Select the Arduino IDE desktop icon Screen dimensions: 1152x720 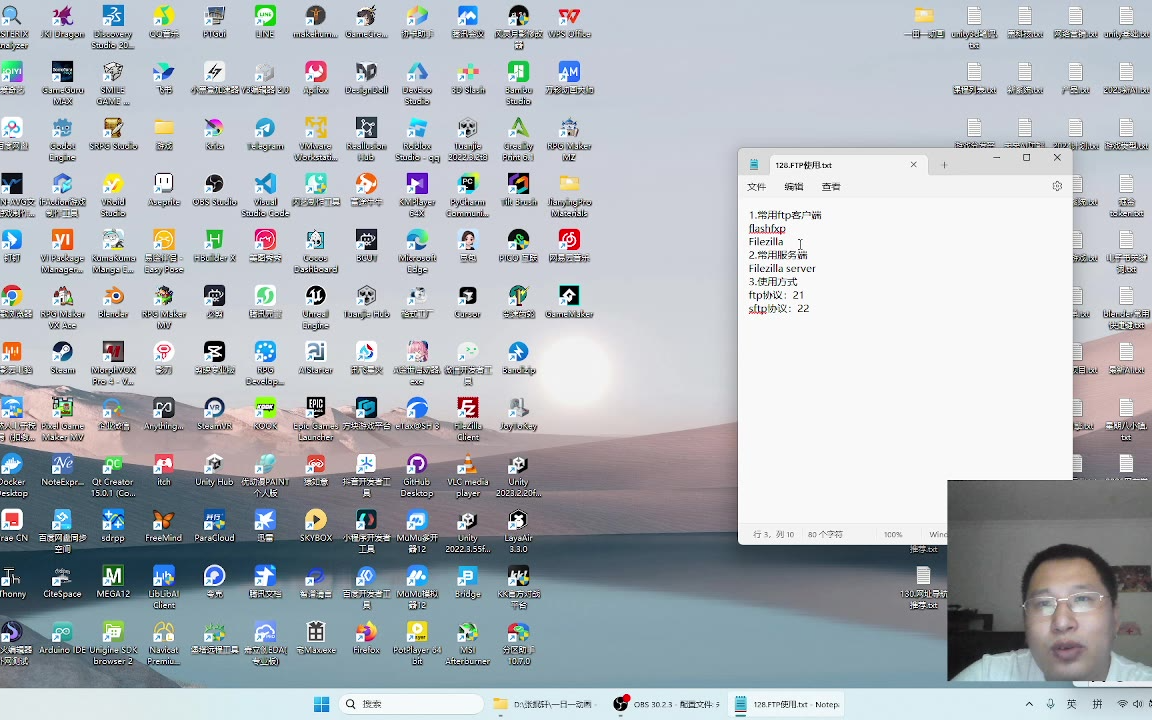tap(62, 637)
